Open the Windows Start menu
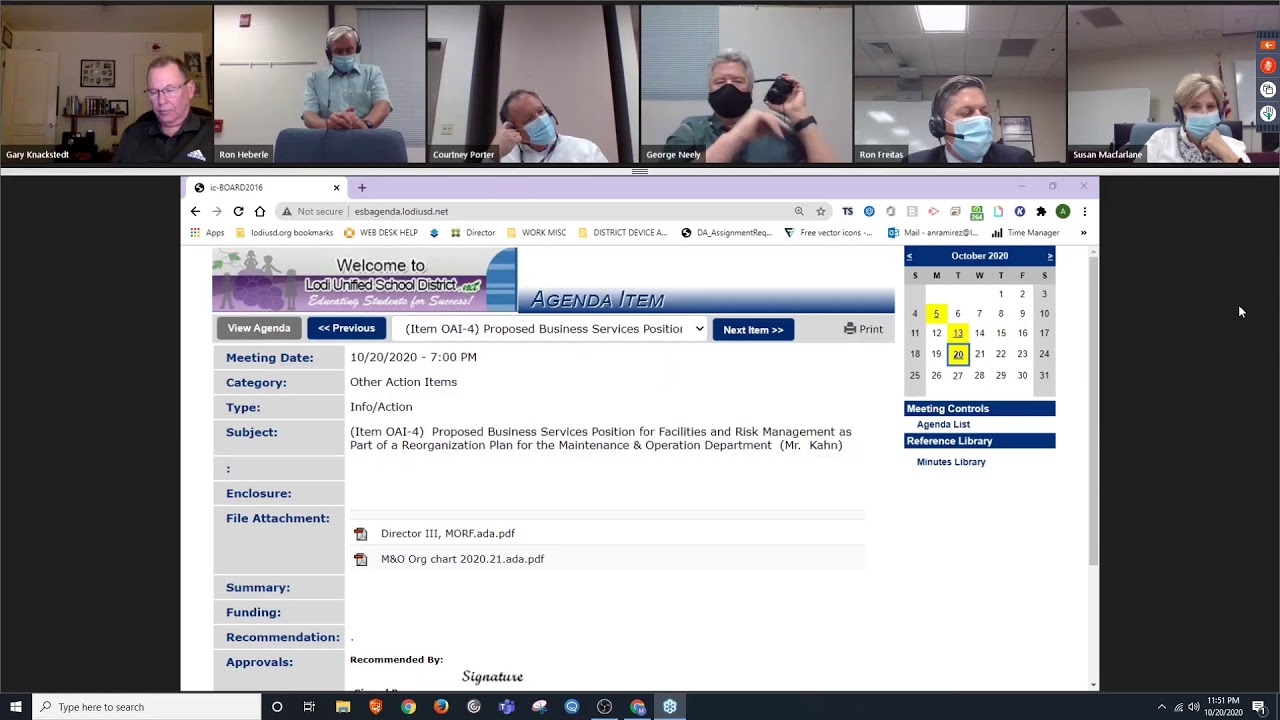1280x720 pixels. pyautogui.click(x=16, y=707)
